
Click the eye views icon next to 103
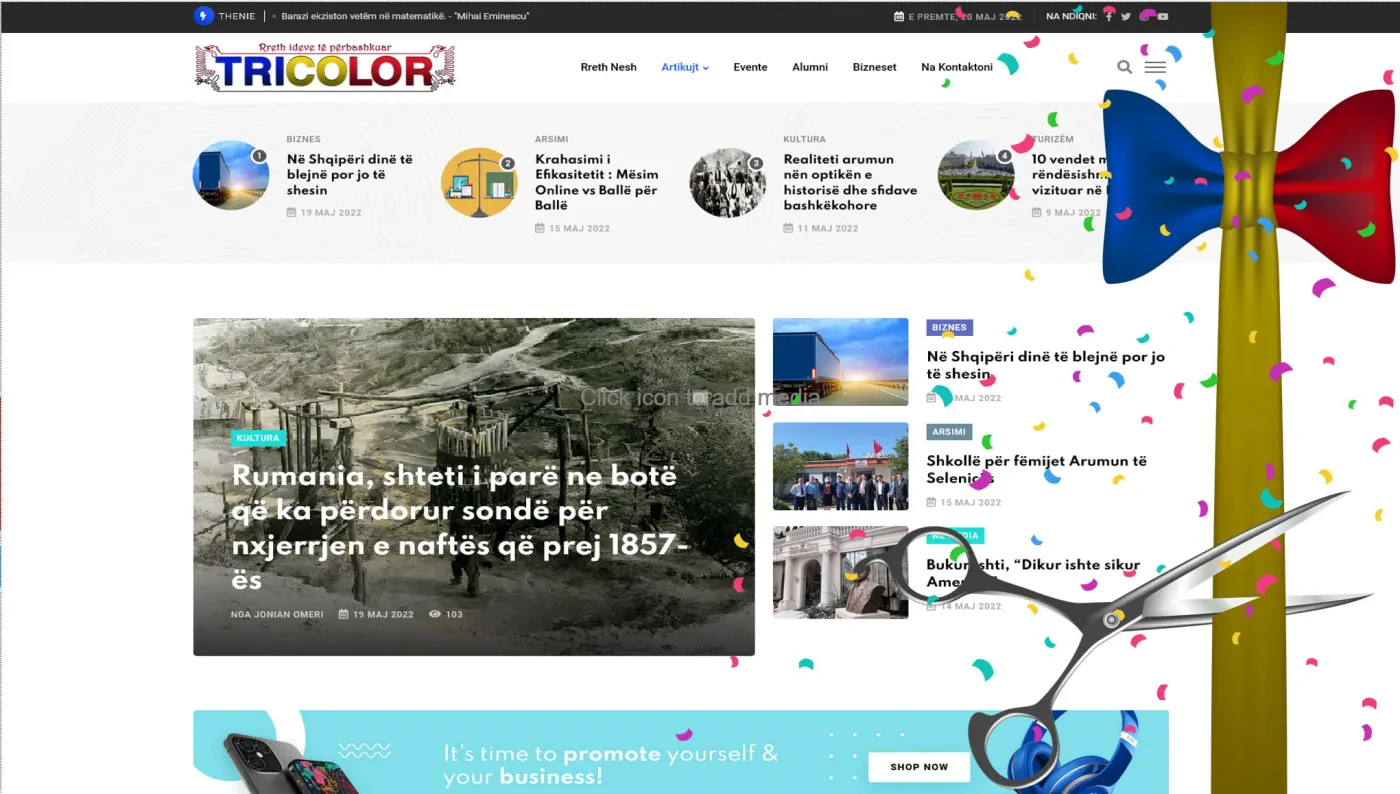point(435,614)
